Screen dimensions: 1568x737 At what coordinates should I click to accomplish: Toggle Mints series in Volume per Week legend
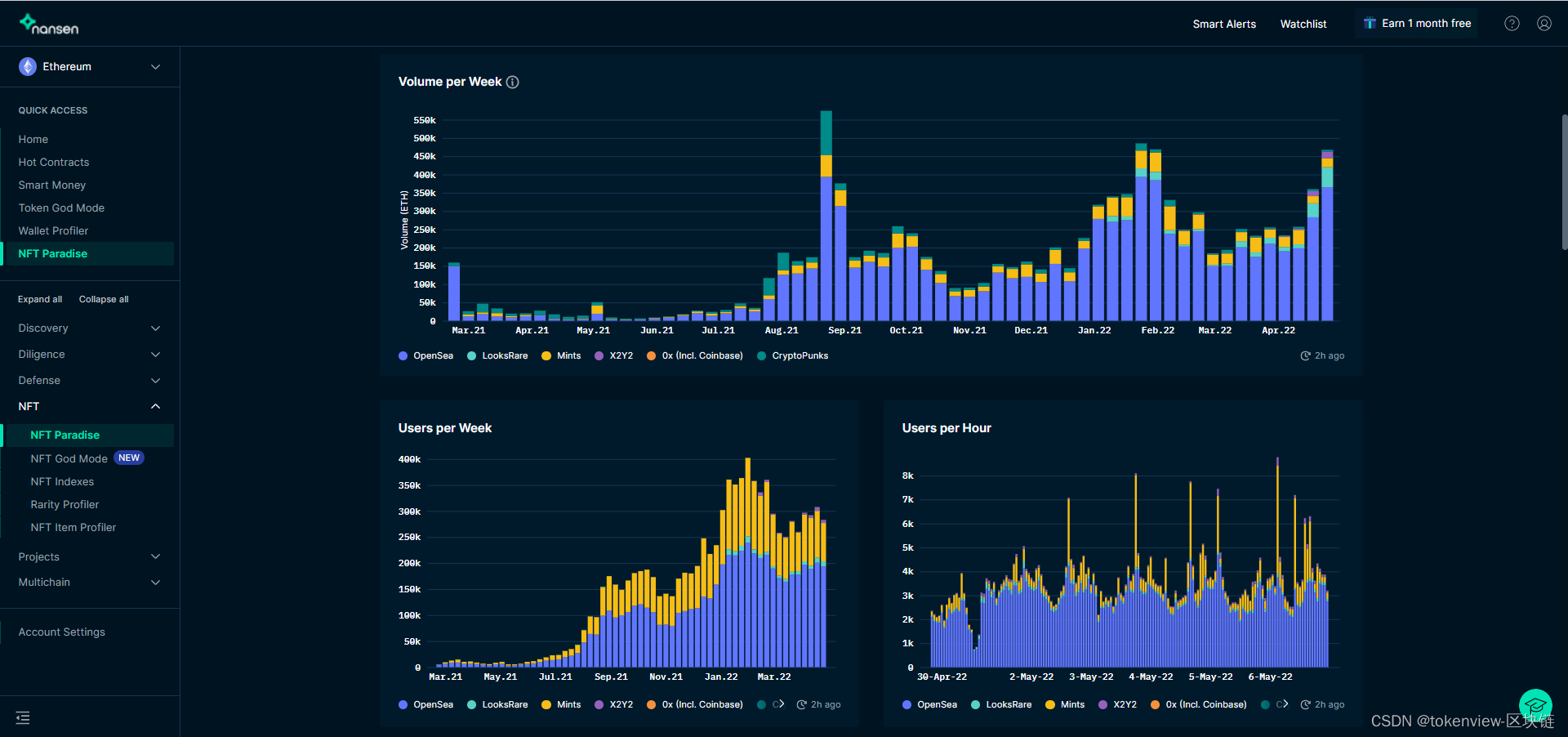point(561,356)
